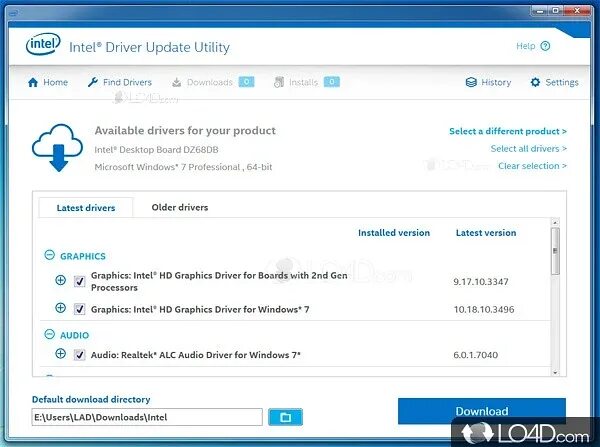Screen dimensions: 600x447
Task: Uncheck HD Graphics Driver for Windows 7
Action: click(x=80, y=309)
